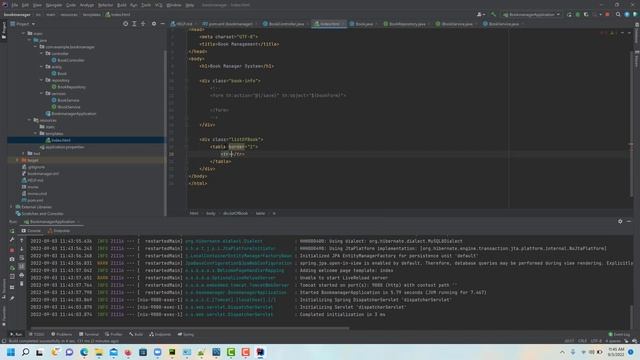The width and height of the screenshot is (640, 360).
Task: Open the Project view dropdown
Action: click(x=23, y=24)
